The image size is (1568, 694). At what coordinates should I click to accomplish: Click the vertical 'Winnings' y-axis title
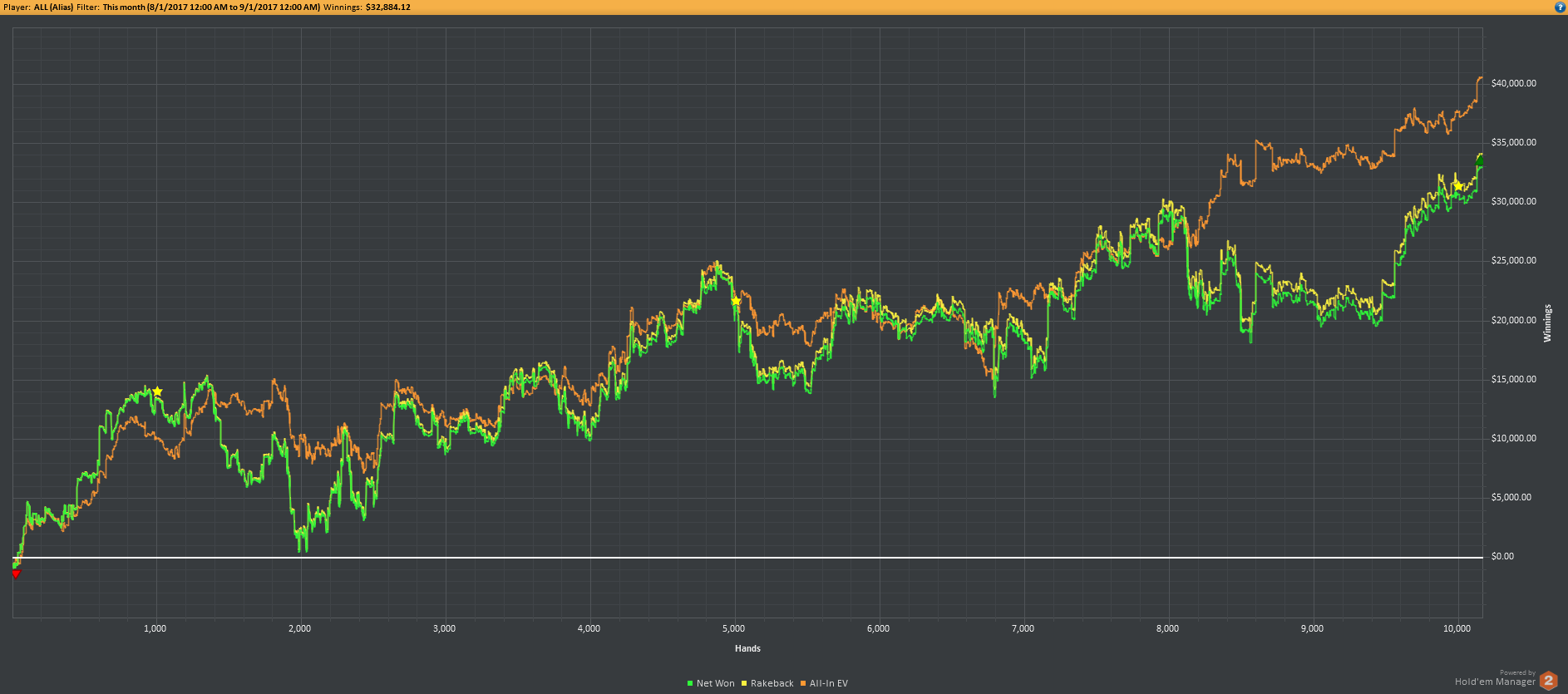[x=1547, y=323]
